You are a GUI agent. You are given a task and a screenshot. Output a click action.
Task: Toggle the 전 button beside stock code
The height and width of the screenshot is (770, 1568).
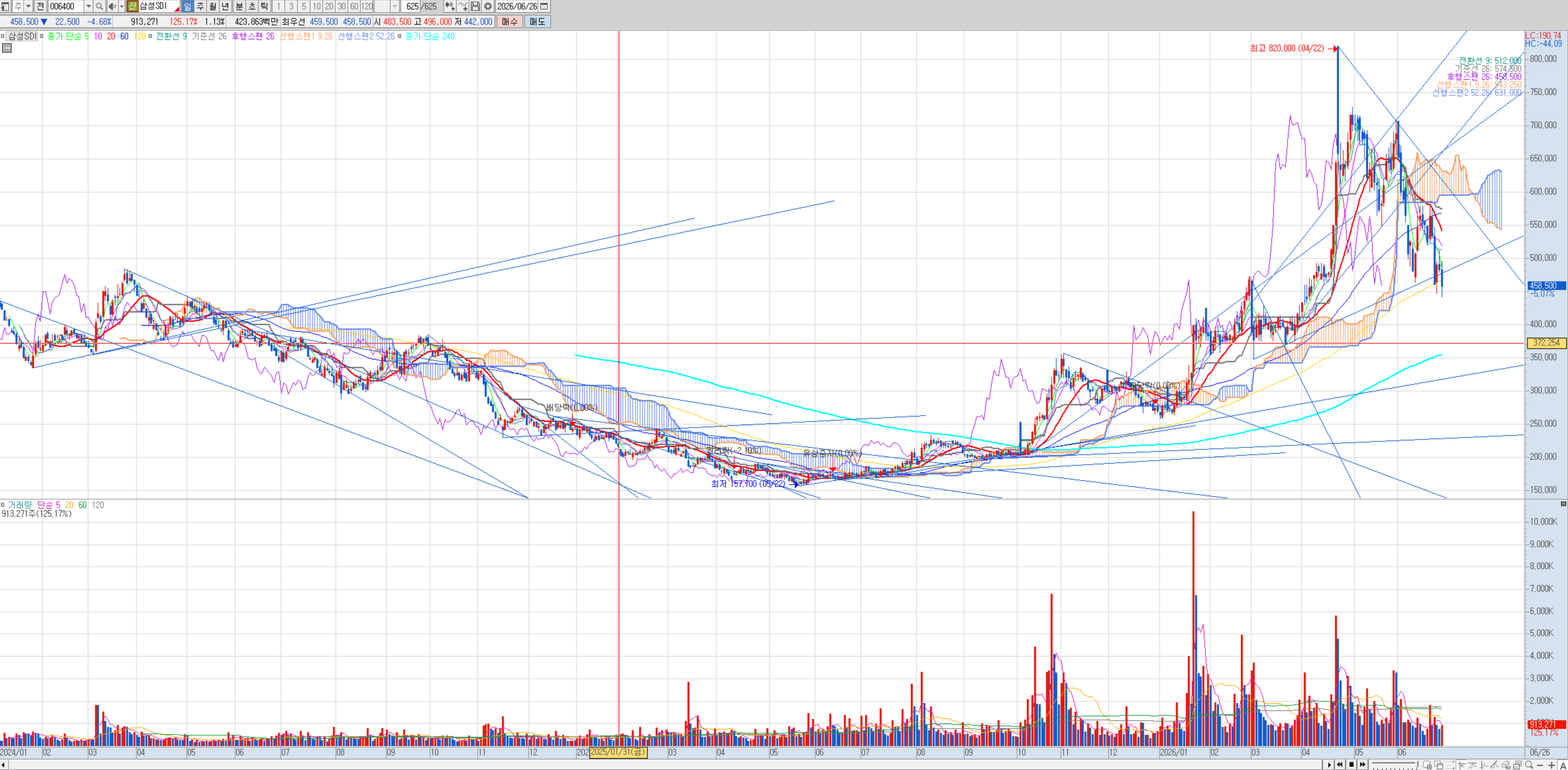pyautogui.click(x=40, y=6)
